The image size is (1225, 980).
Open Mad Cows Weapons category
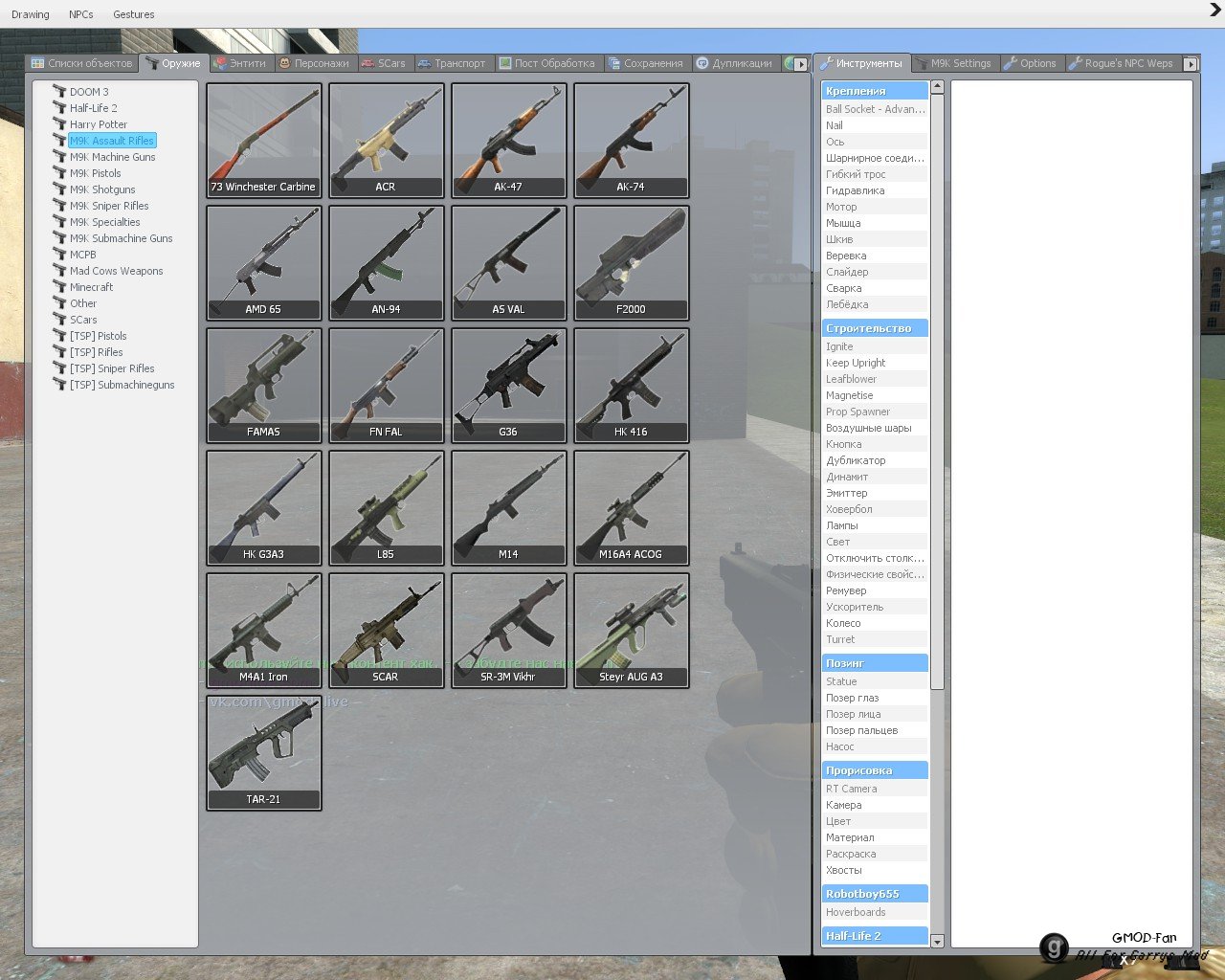click(x=116, y=271)
